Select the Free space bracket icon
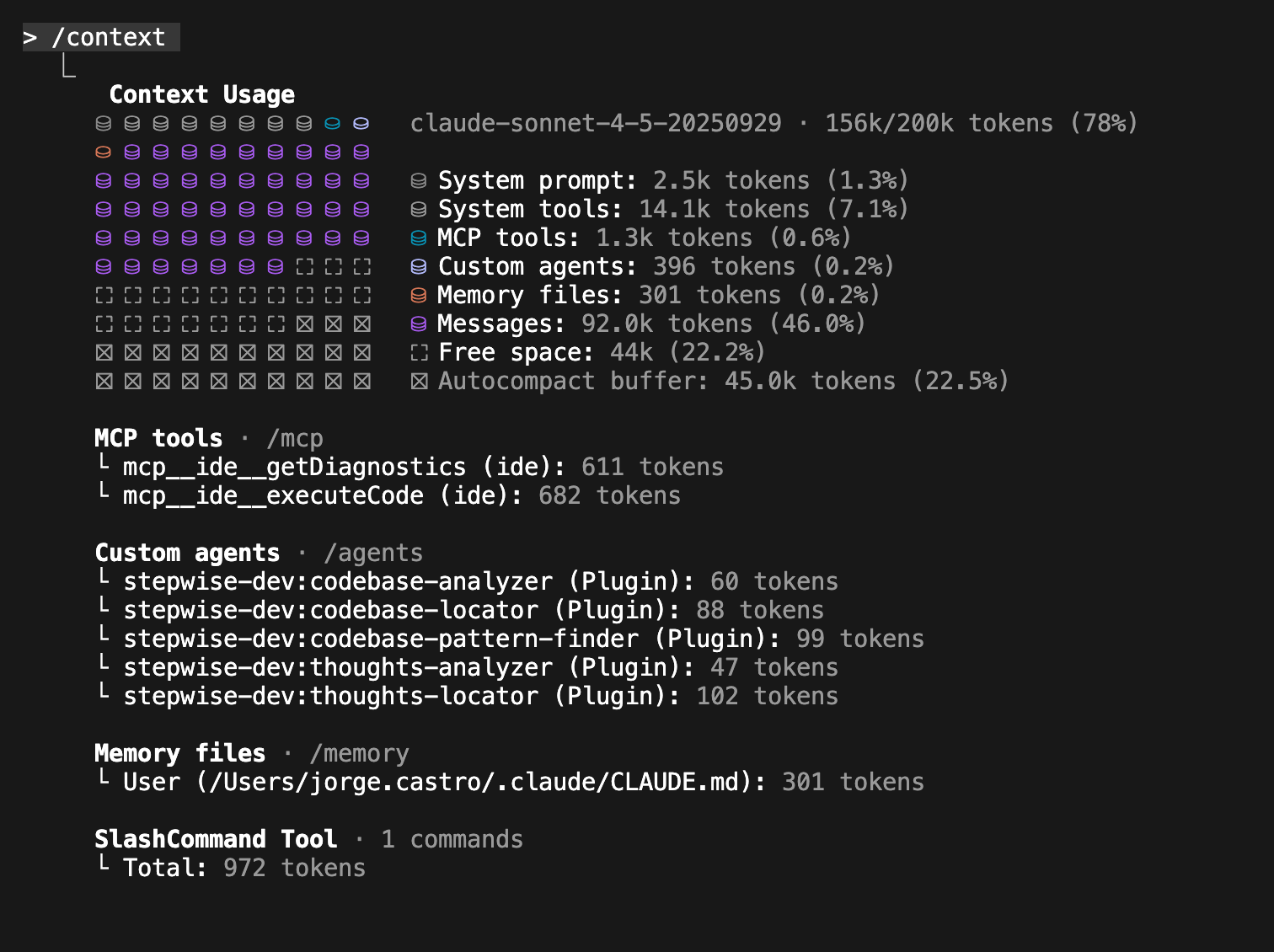1274x952 pixels. point(419,352)
